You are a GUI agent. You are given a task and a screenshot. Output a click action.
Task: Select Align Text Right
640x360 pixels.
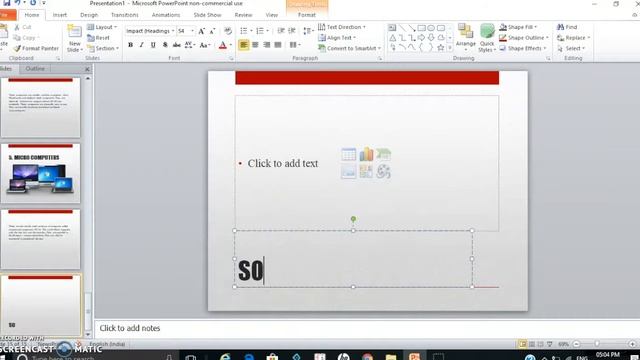point(267,45)
